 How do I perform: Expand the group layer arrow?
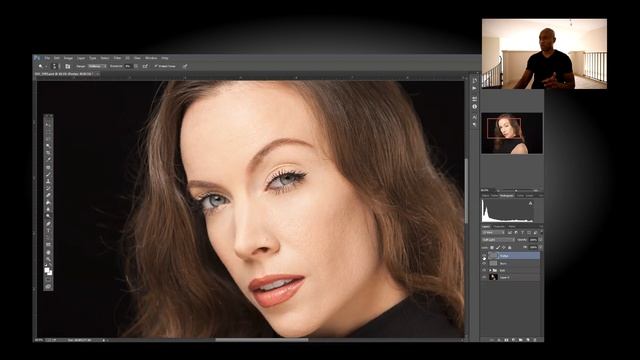(x=490, y=270)
